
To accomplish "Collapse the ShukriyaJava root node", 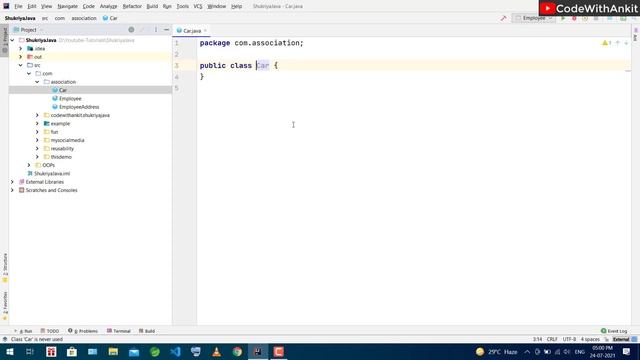I will point(12,40).
